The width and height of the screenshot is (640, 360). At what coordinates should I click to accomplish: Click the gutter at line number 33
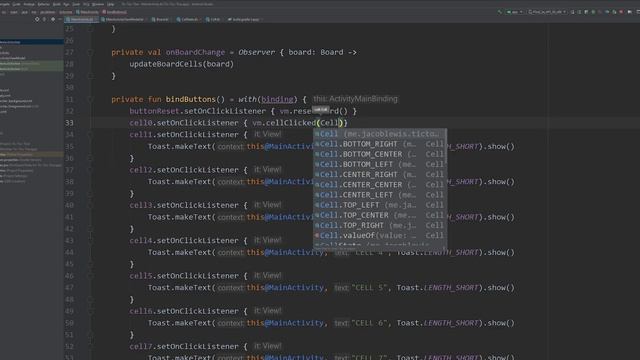coord(69,123)
